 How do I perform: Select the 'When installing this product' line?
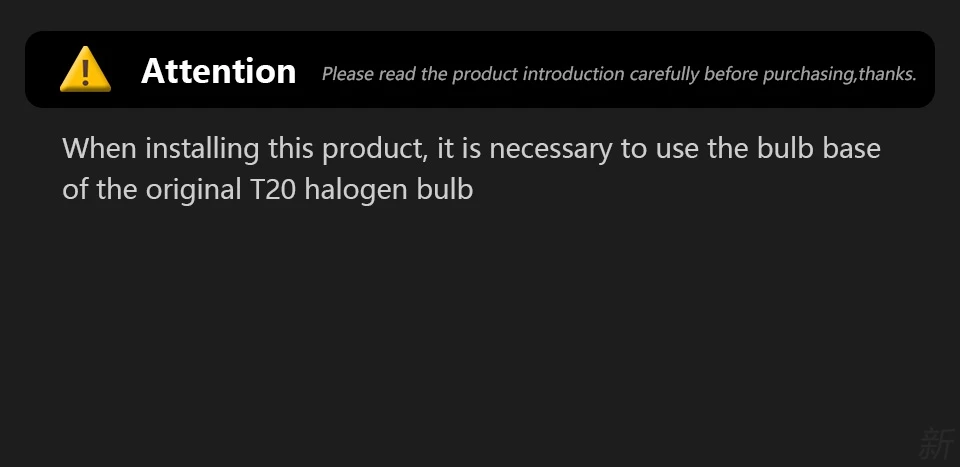pos(471,149)
